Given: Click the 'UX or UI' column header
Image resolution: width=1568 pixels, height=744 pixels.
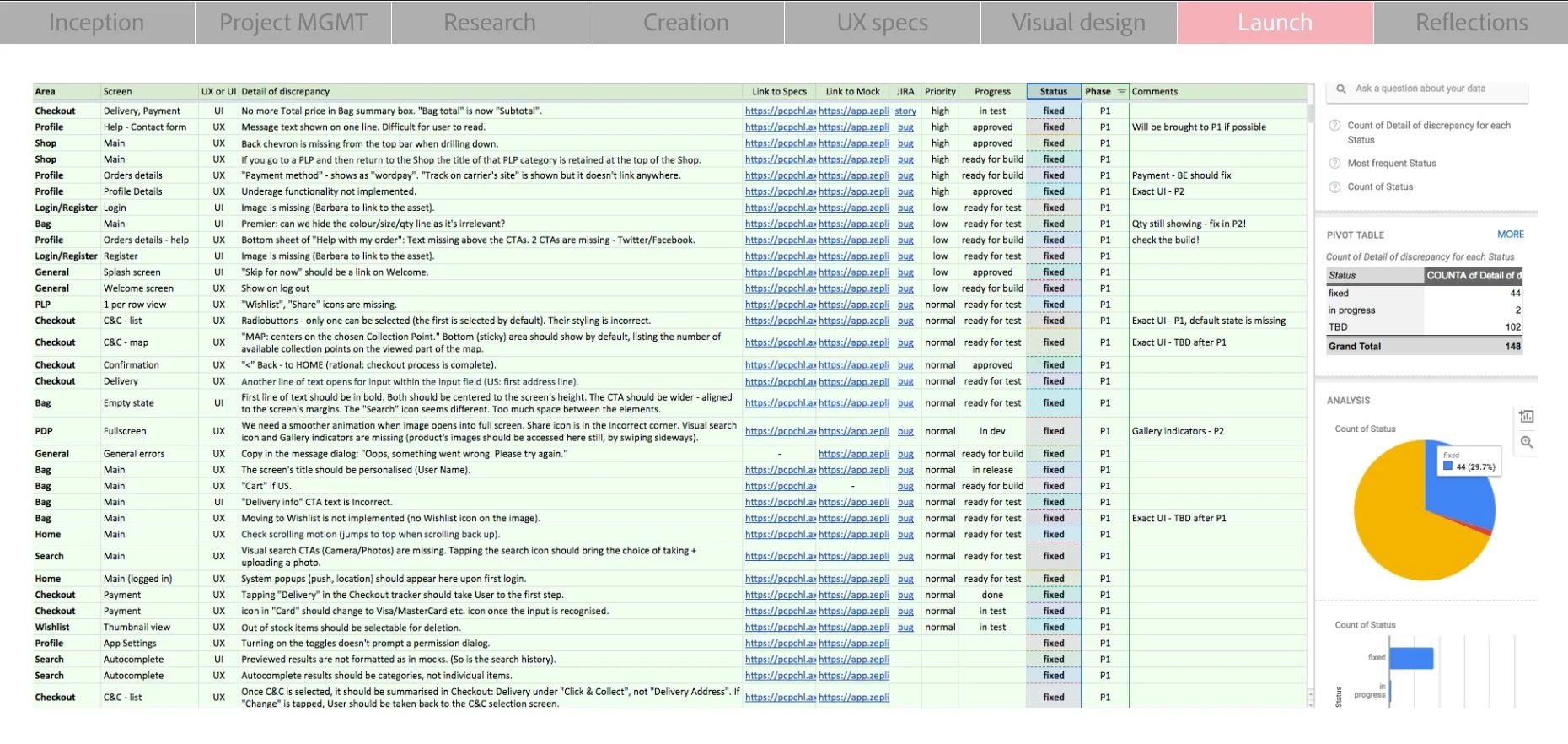Looking at the screenshot, I should click(x=218, y=92).
